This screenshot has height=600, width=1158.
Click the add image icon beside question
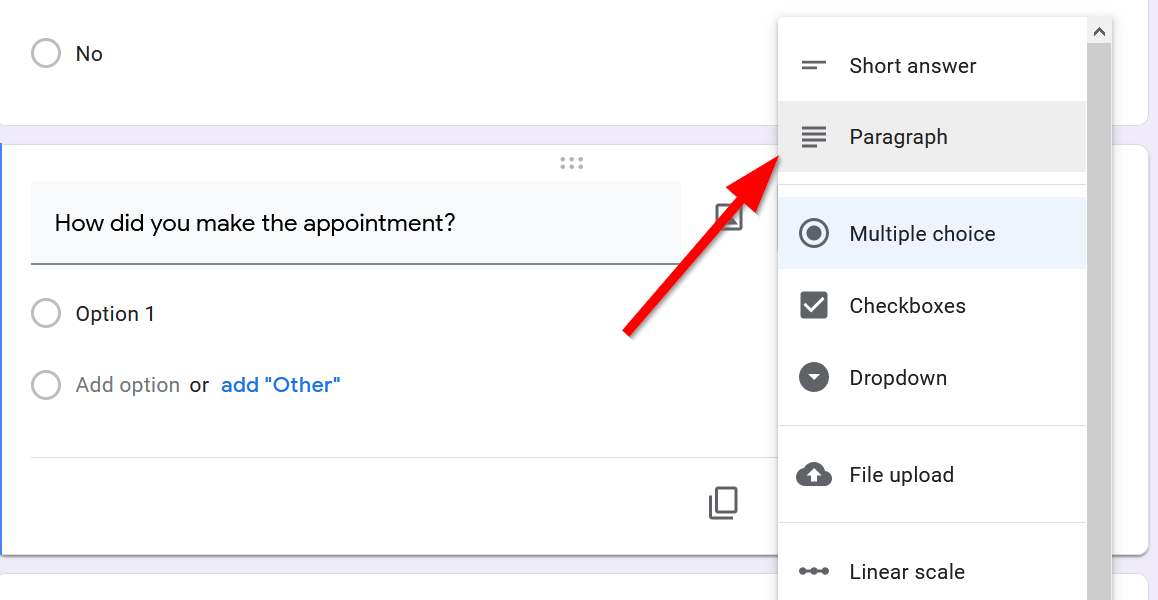(730, 217)
